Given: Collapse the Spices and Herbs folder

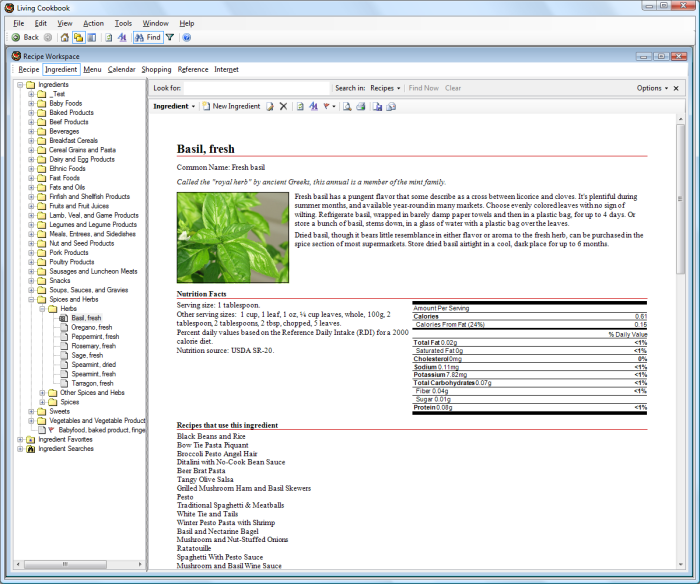Looking at the screenshot, I should click(x=31, y=300).
